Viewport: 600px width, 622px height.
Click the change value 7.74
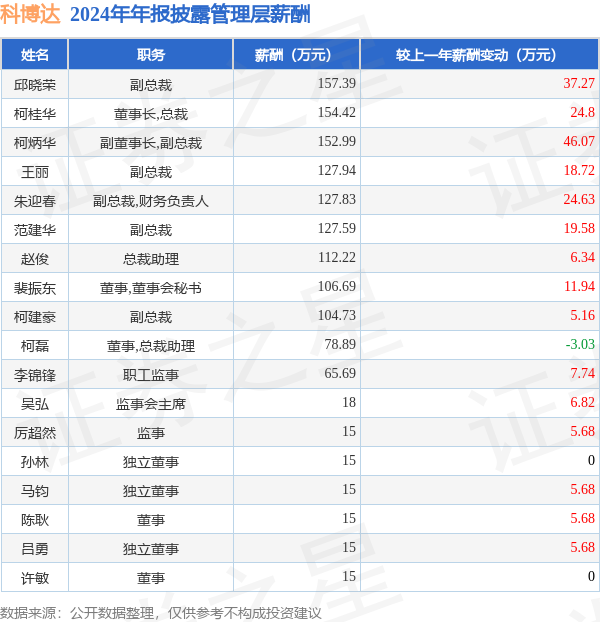(583, 373)
